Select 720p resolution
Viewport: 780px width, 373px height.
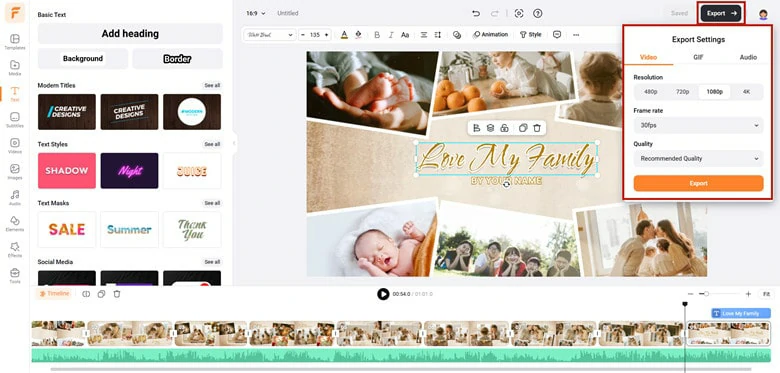coord(682,92)
